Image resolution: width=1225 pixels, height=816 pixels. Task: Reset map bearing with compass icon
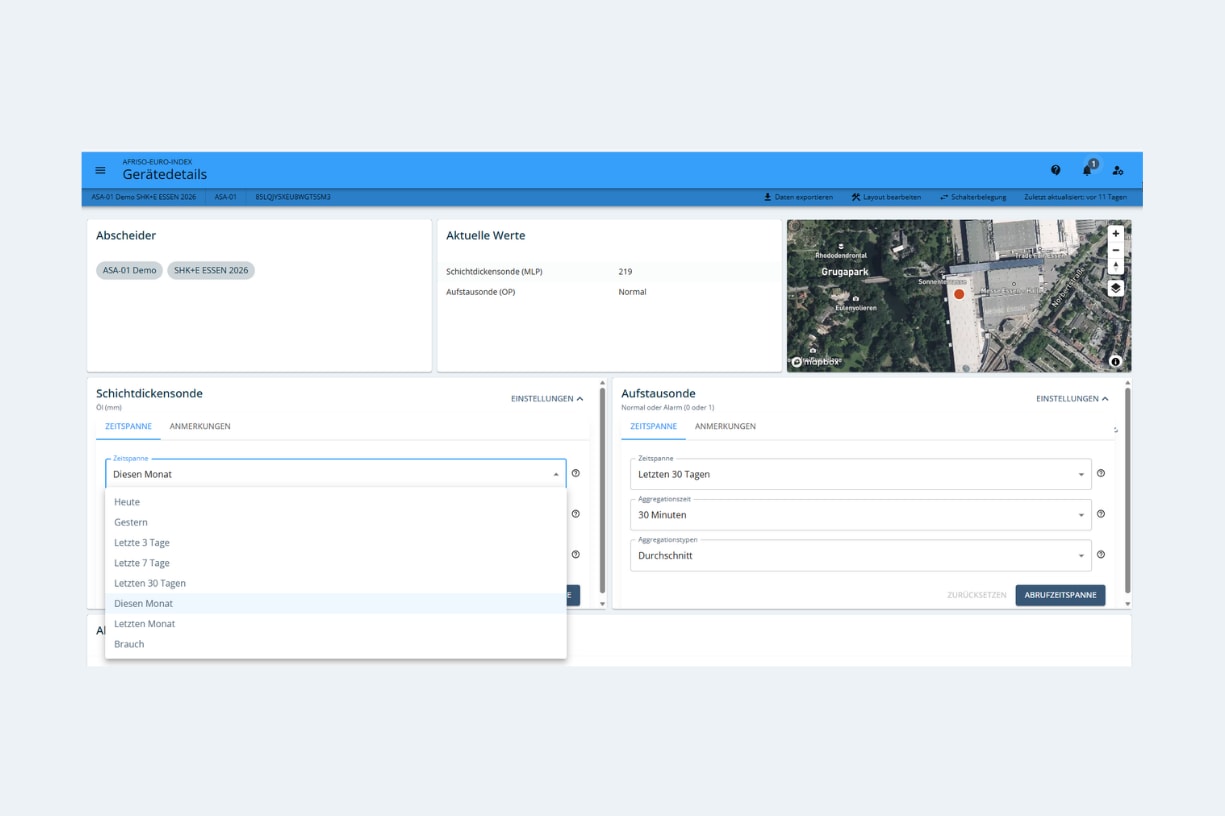1116,267
